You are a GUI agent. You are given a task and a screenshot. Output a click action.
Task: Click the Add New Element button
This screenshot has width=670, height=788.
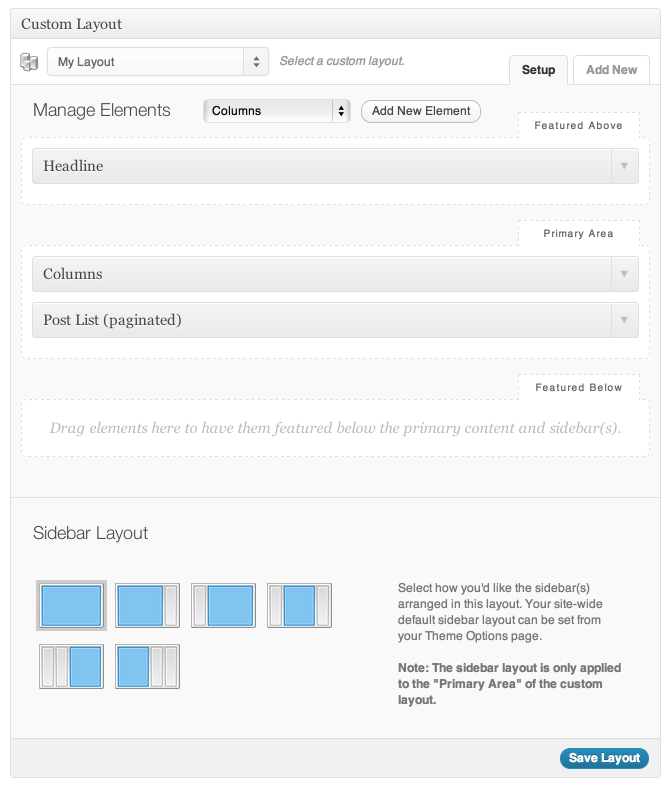point(421,111)
